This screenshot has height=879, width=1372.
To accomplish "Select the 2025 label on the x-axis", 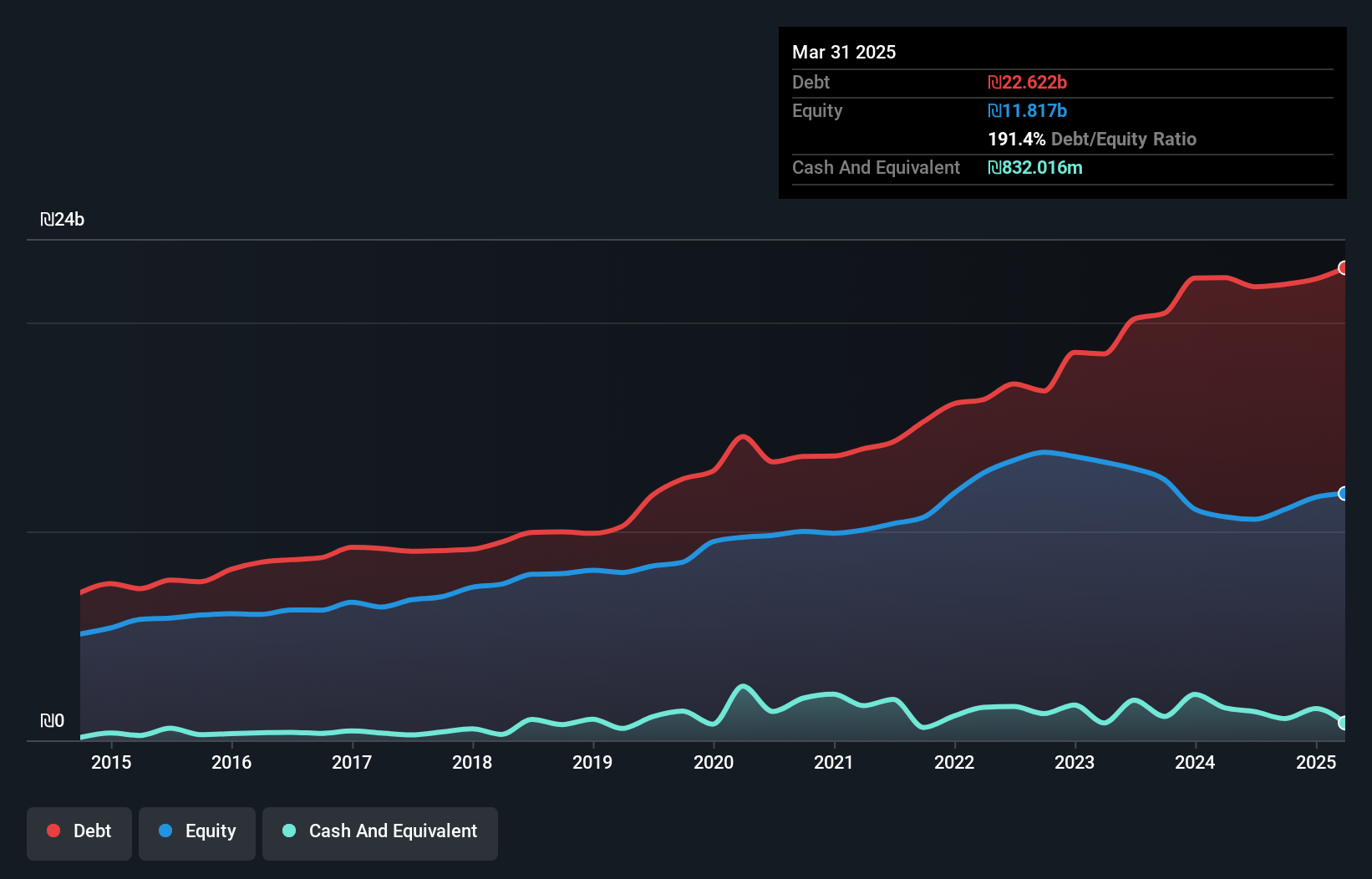I will coord(1315,762).
